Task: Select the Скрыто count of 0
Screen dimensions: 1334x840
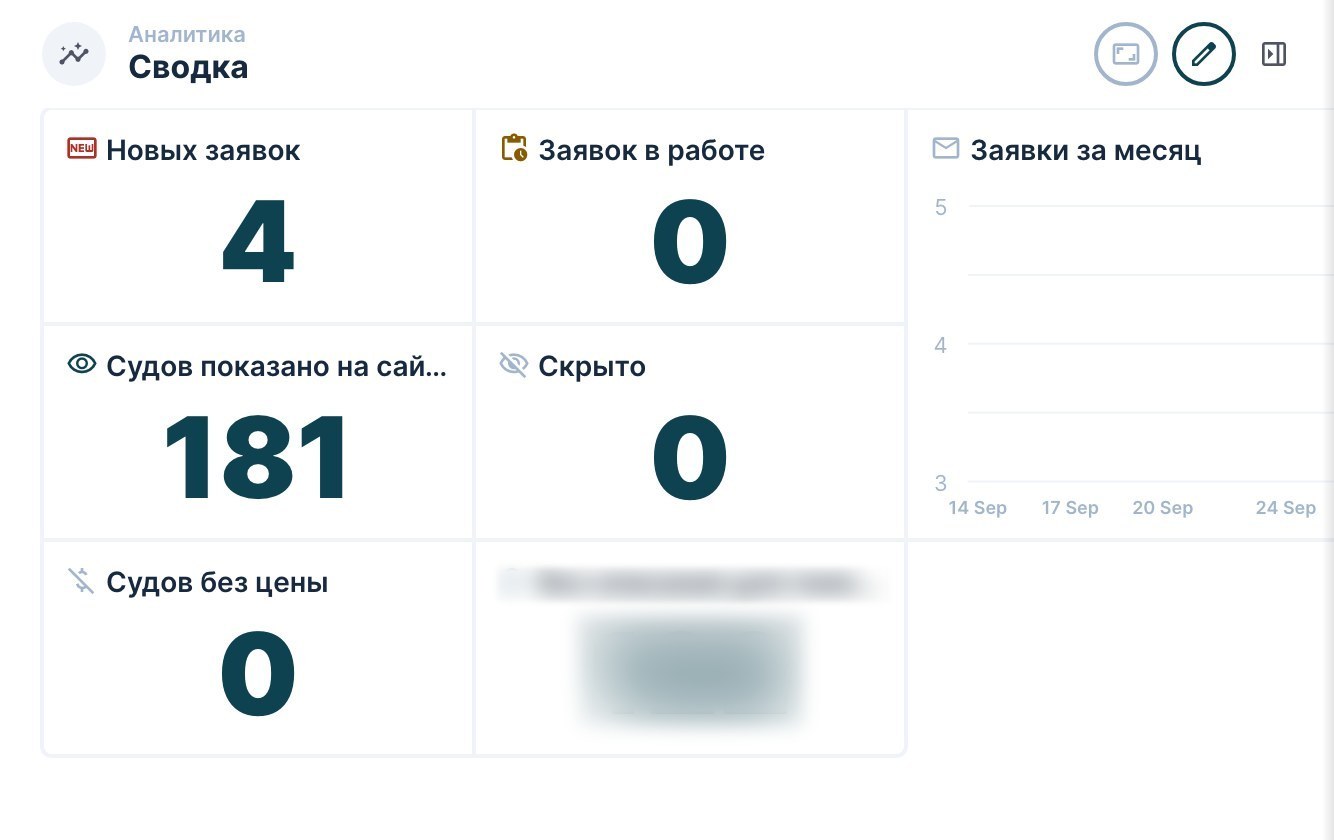Action: point(690,457)
